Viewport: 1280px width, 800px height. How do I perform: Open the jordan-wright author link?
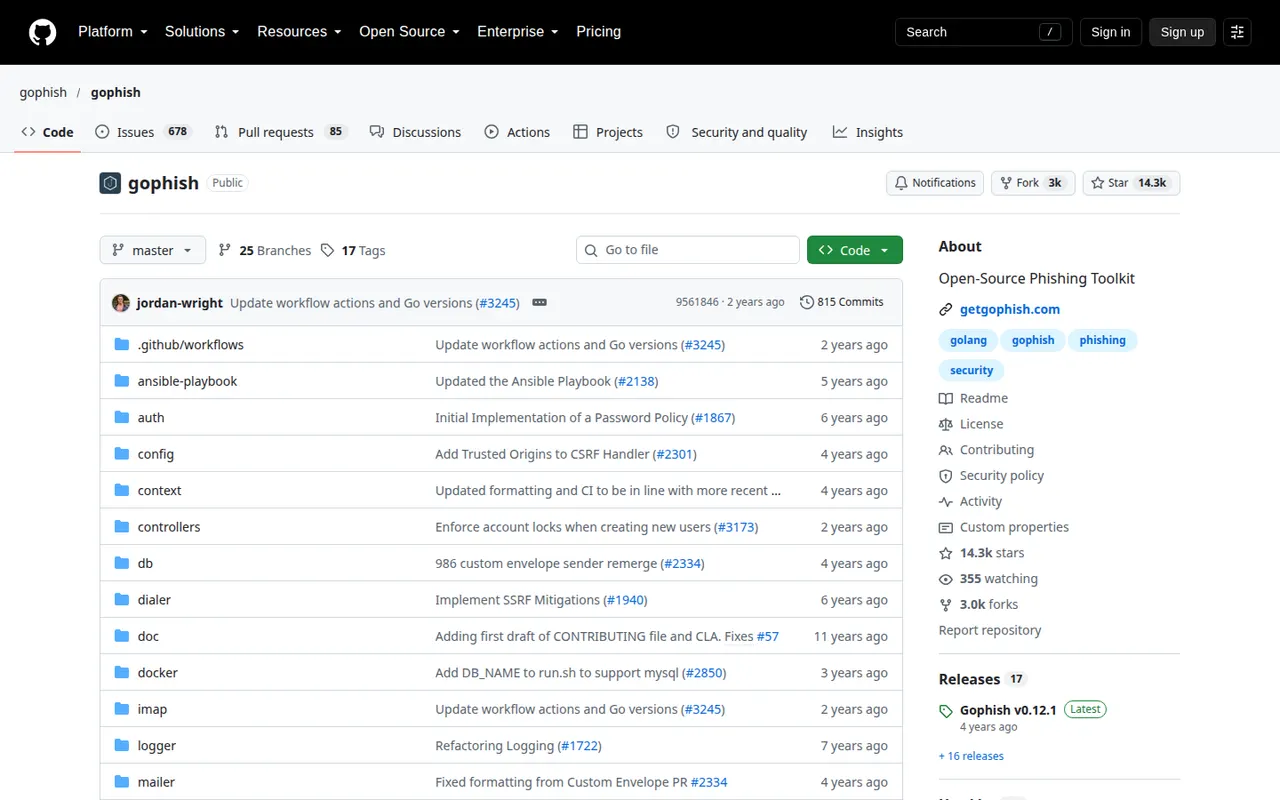click(180, 302)
